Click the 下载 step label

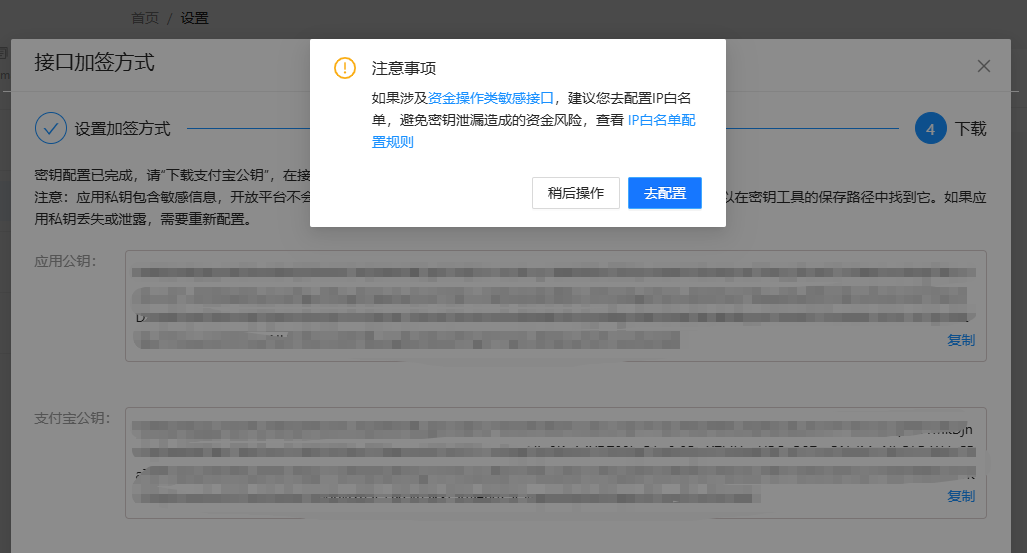tap(970, 129)
